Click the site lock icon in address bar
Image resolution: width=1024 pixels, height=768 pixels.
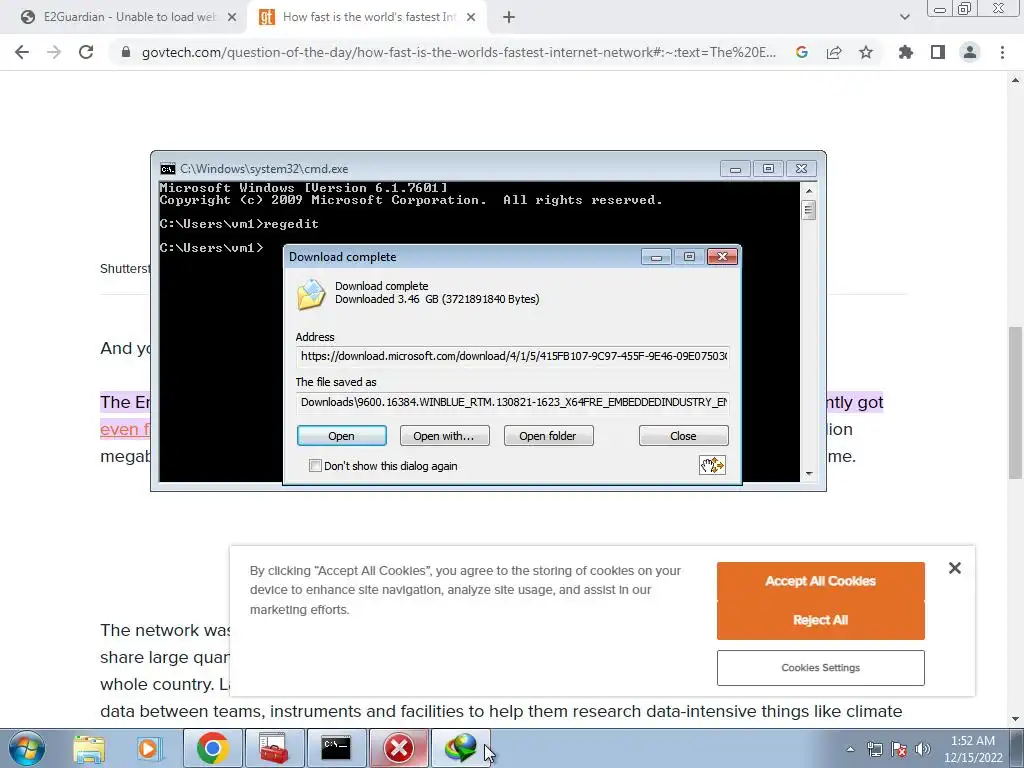[x=126, y=52]
